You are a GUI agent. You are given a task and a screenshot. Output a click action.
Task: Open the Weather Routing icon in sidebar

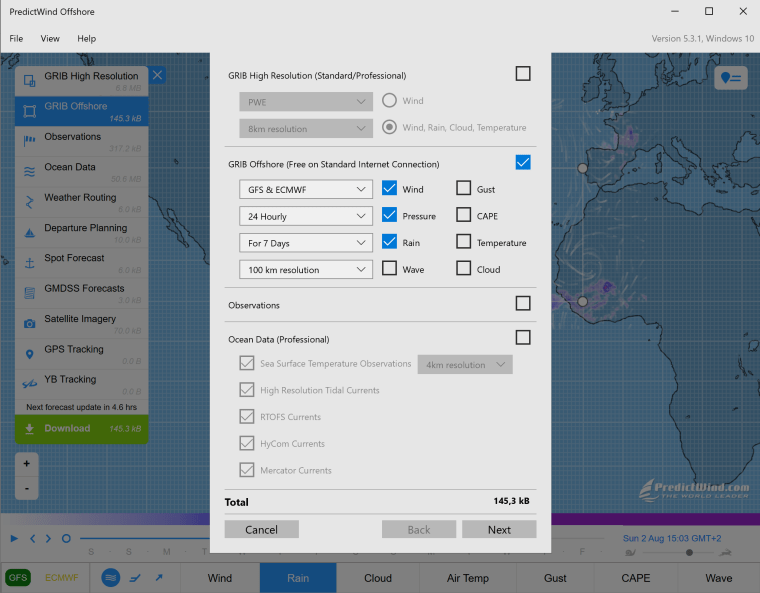(x=30, y=201)
